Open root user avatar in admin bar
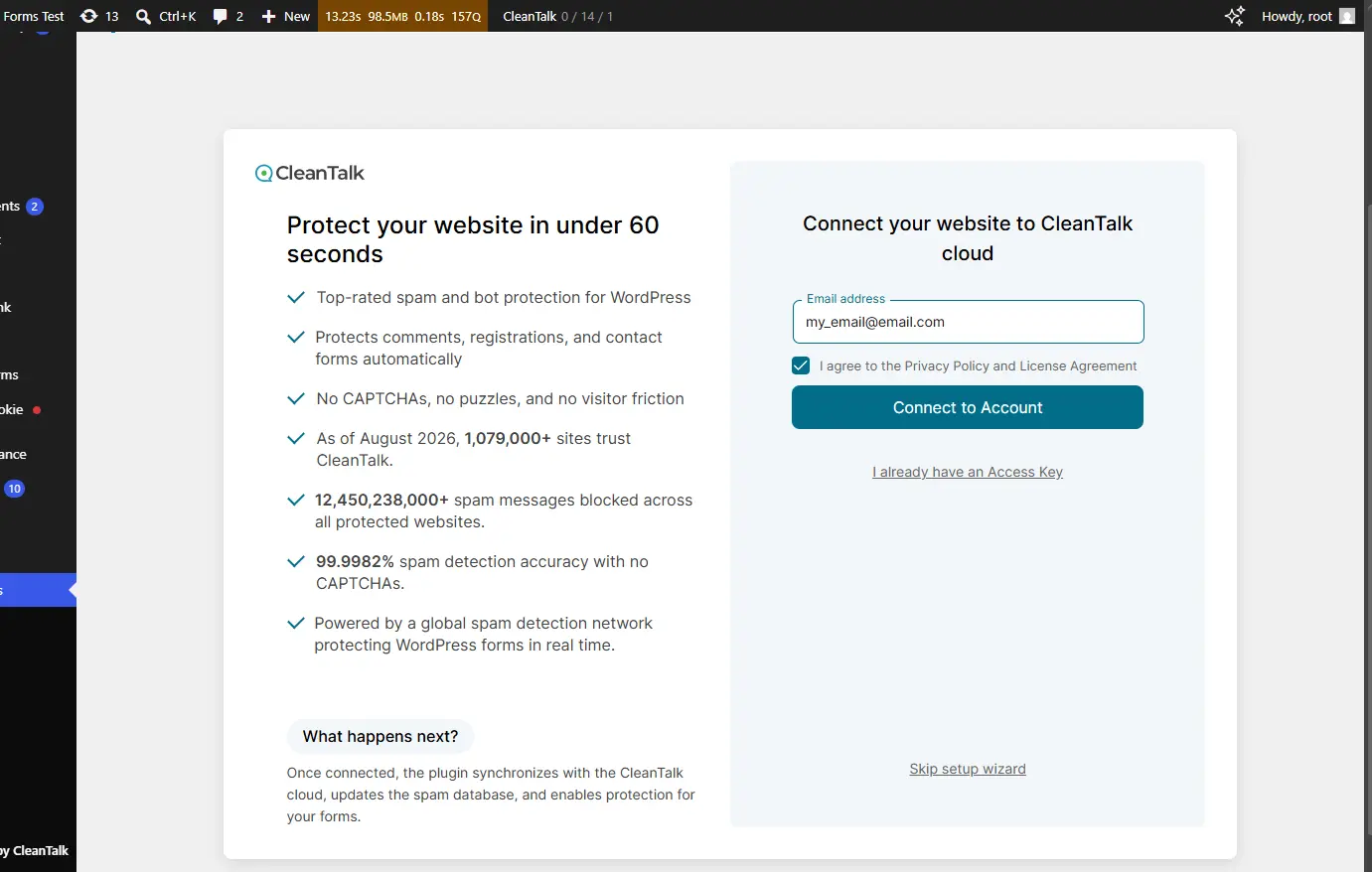This screenshot has height=872, width=1372. 1347,16
